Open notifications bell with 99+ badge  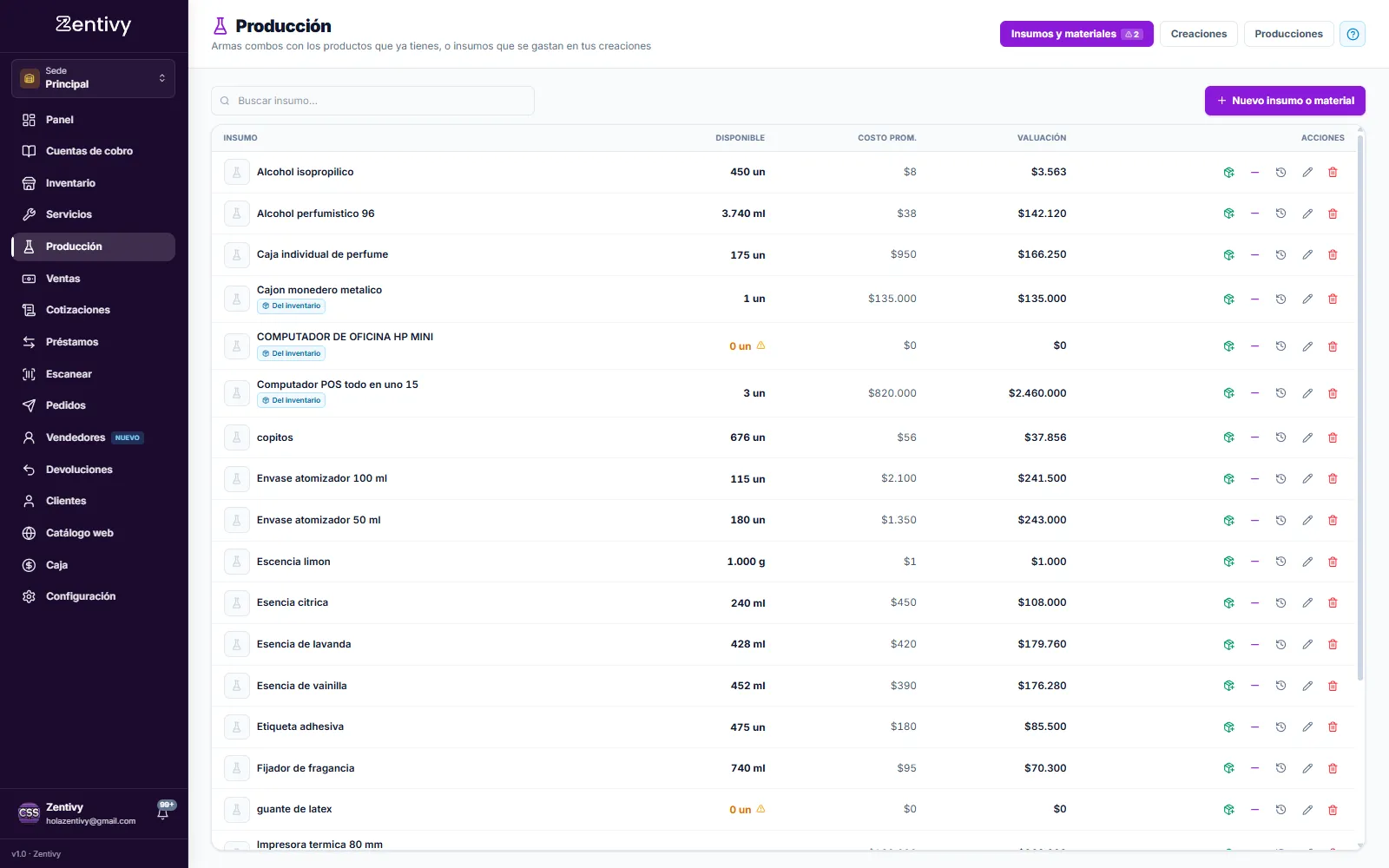[163, 812]
